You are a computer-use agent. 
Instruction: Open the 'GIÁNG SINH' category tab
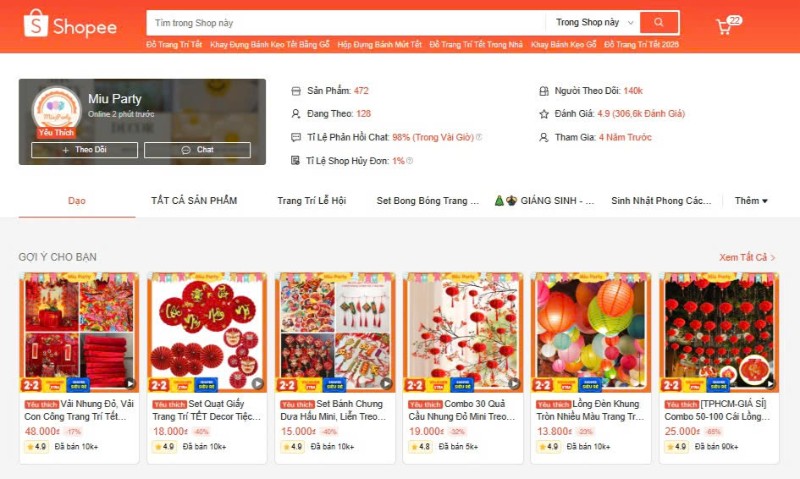point(544,200)
